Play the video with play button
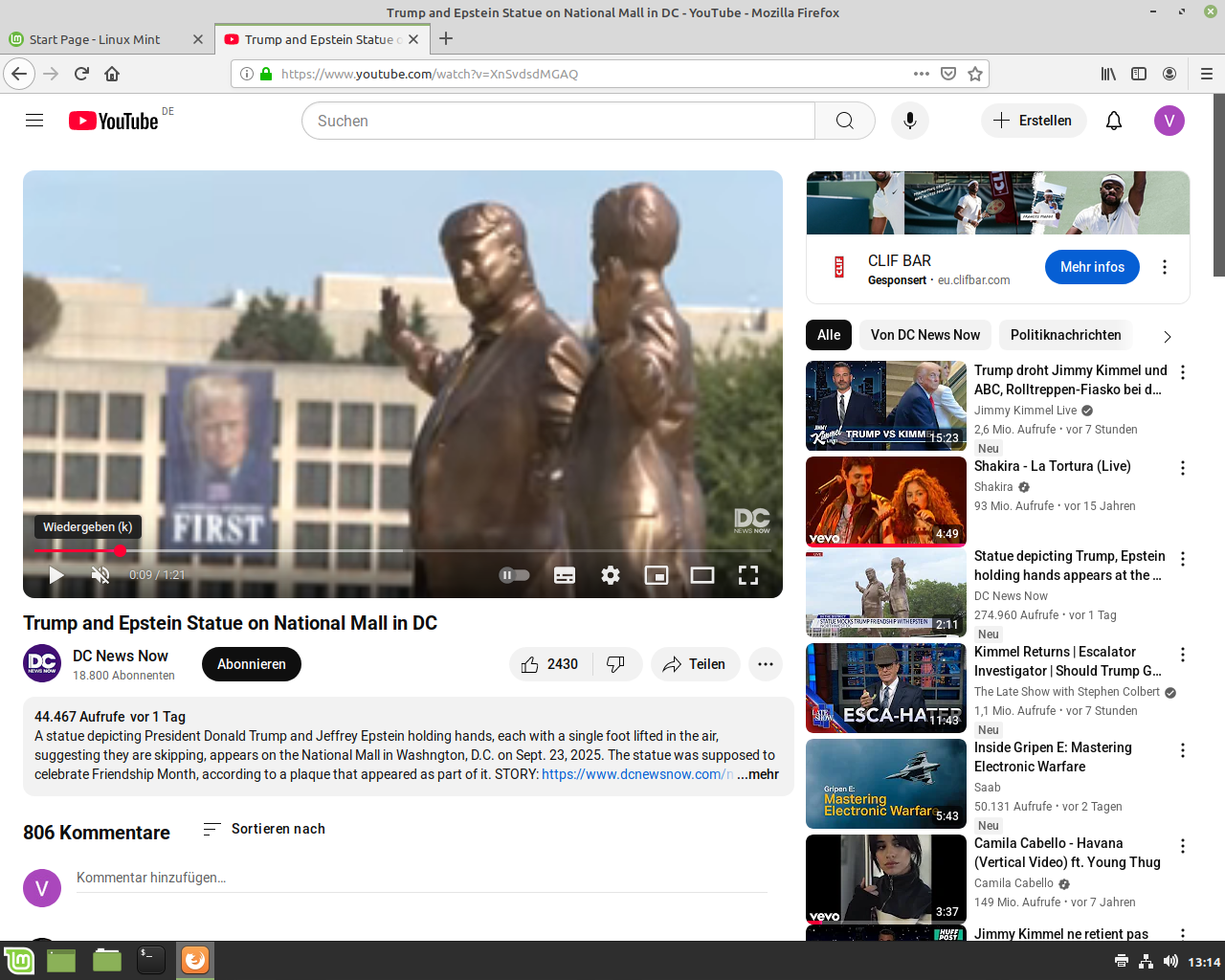1225x980 pixels. click(x=56, y=575)
